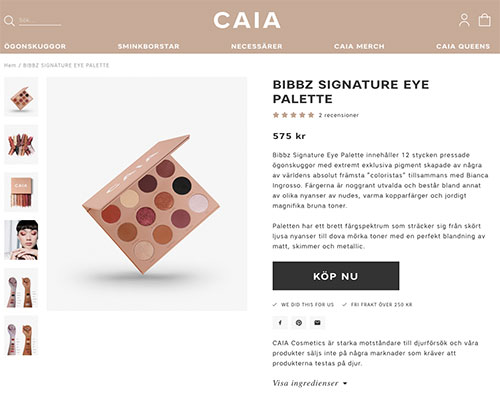Screen dimensions: 500x395
Task: Open the shopping bag icon
Action: click(x=484, y=20)
